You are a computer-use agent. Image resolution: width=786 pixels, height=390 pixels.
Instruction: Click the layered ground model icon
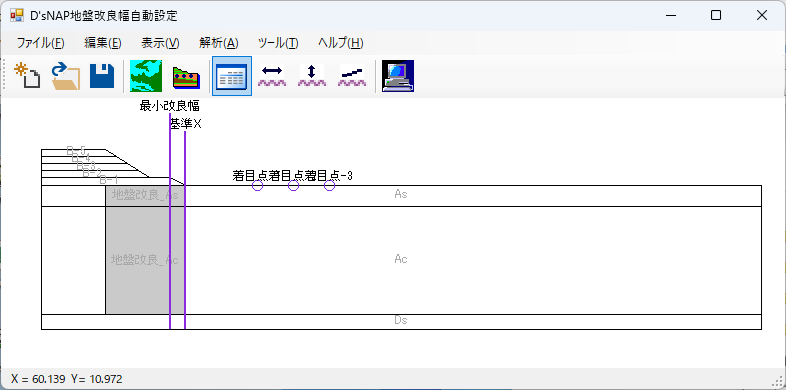click(x=186, y=76)
